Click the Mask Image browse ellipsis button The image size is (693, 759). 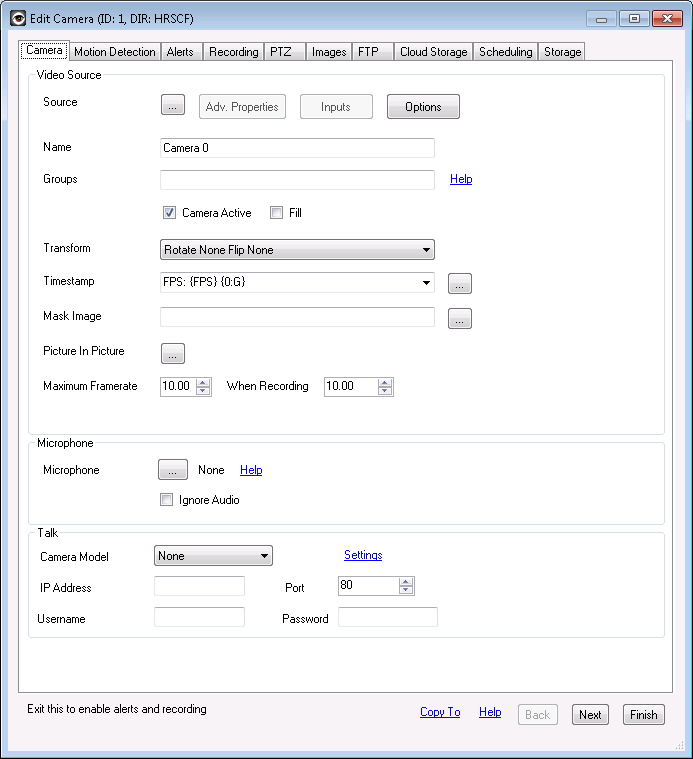(459, 319)
